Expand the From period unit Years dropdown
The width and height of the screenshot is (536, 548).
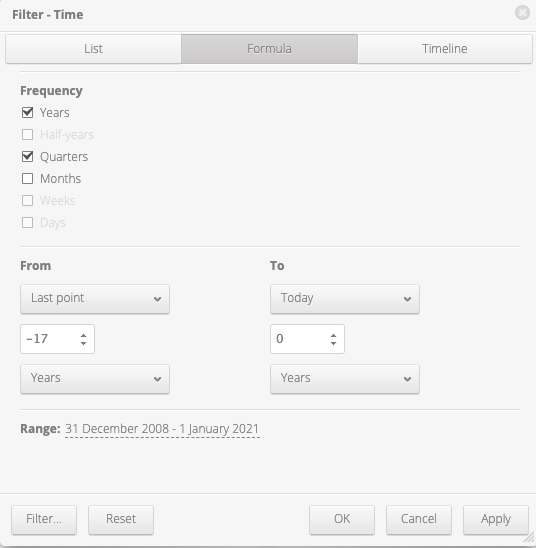(x=95, y=379)
